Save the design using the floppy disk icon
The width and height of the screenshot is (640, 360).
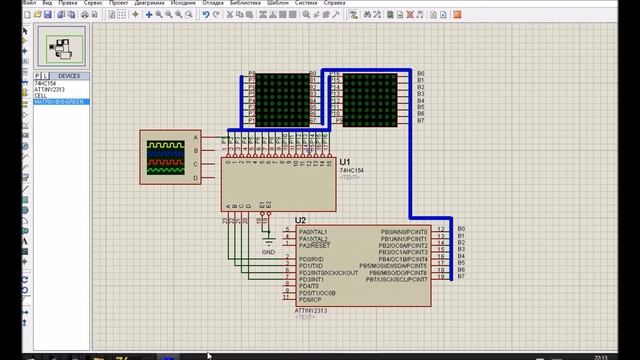click(x=48, y=15)
